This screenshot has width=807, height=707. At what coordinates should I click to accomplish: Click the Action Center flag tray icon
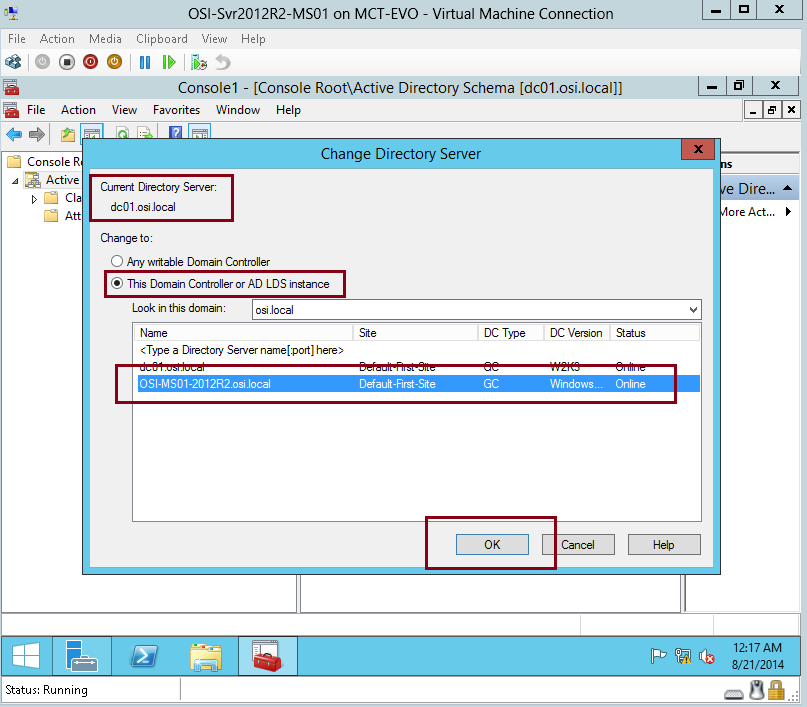658,656
